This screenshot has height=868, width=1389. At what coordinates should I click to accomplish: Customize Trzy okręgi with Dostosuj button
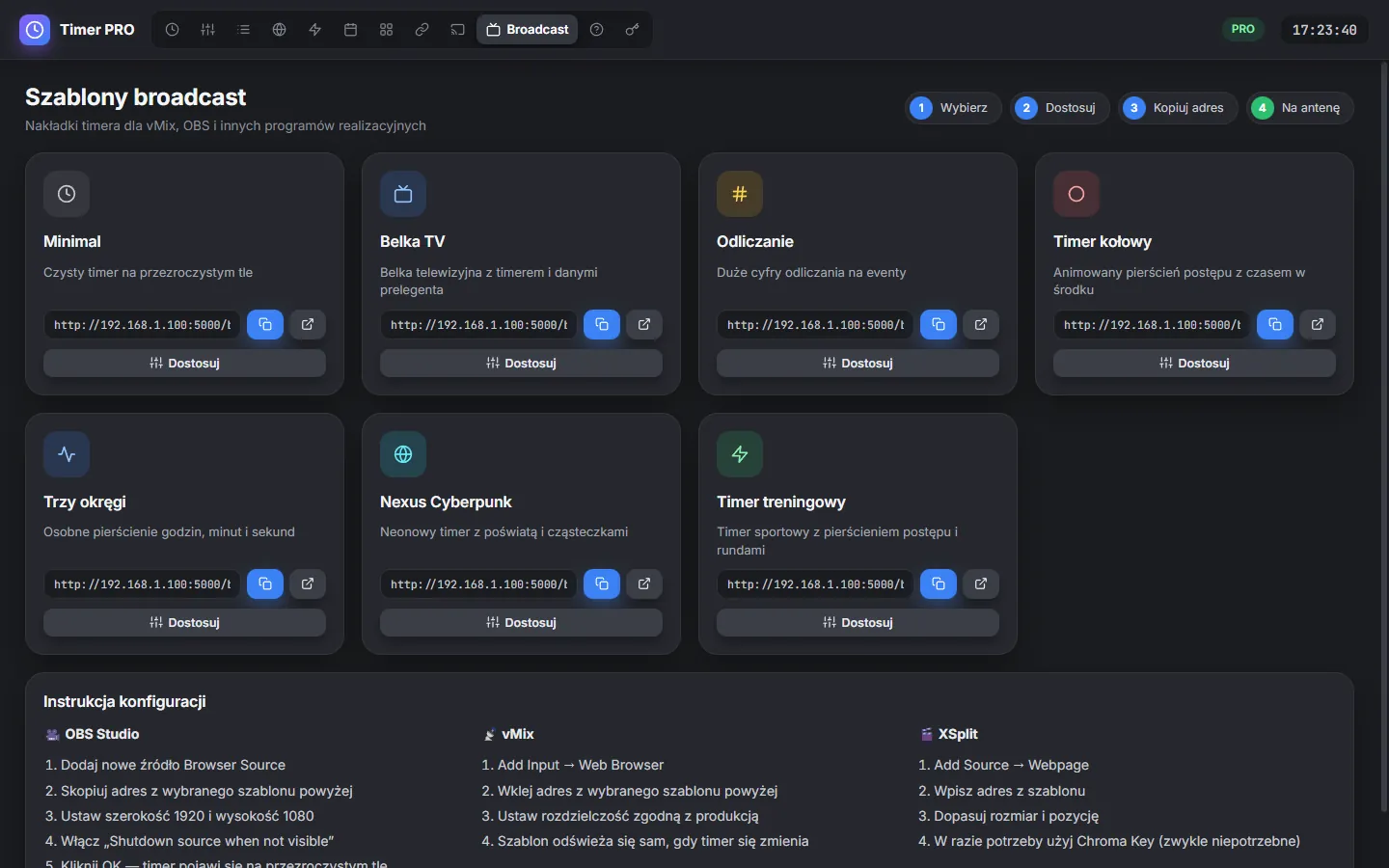click(184, 623)
